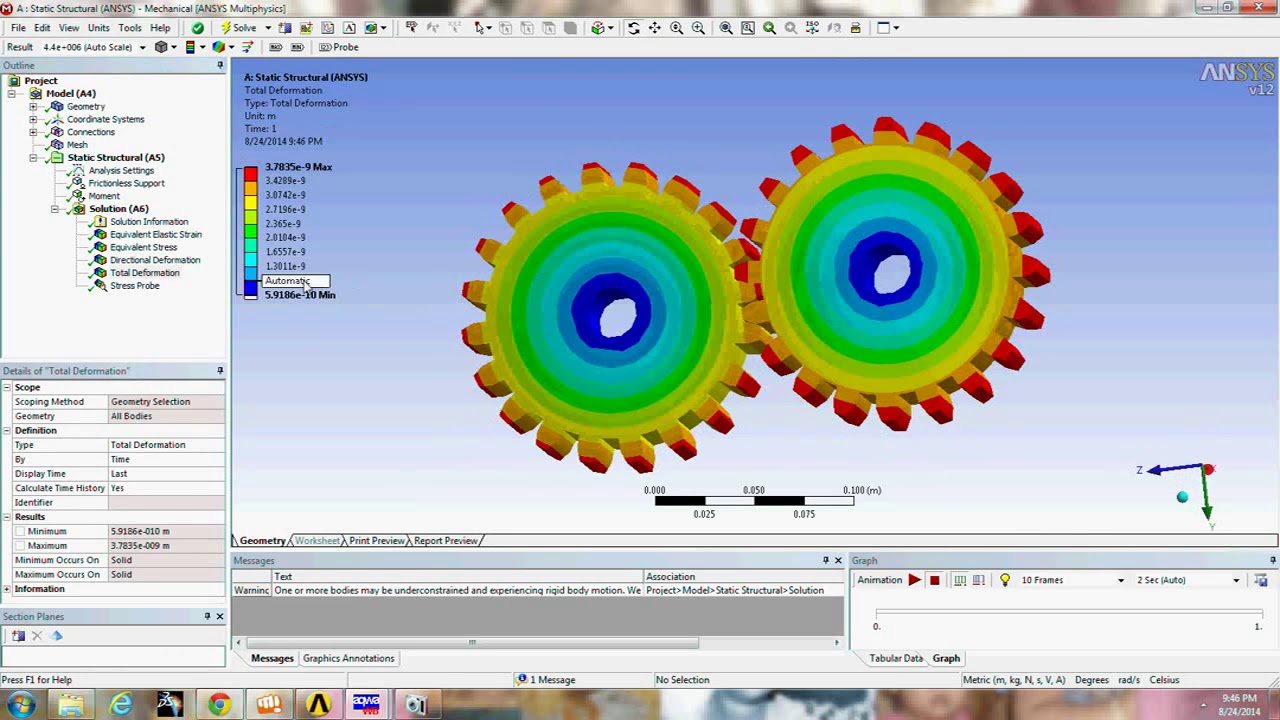Image resolution: width=1280 pixels, height=720 pixels.
Task: Click the green checkmark toolbar icon
Action: (198, 28)
